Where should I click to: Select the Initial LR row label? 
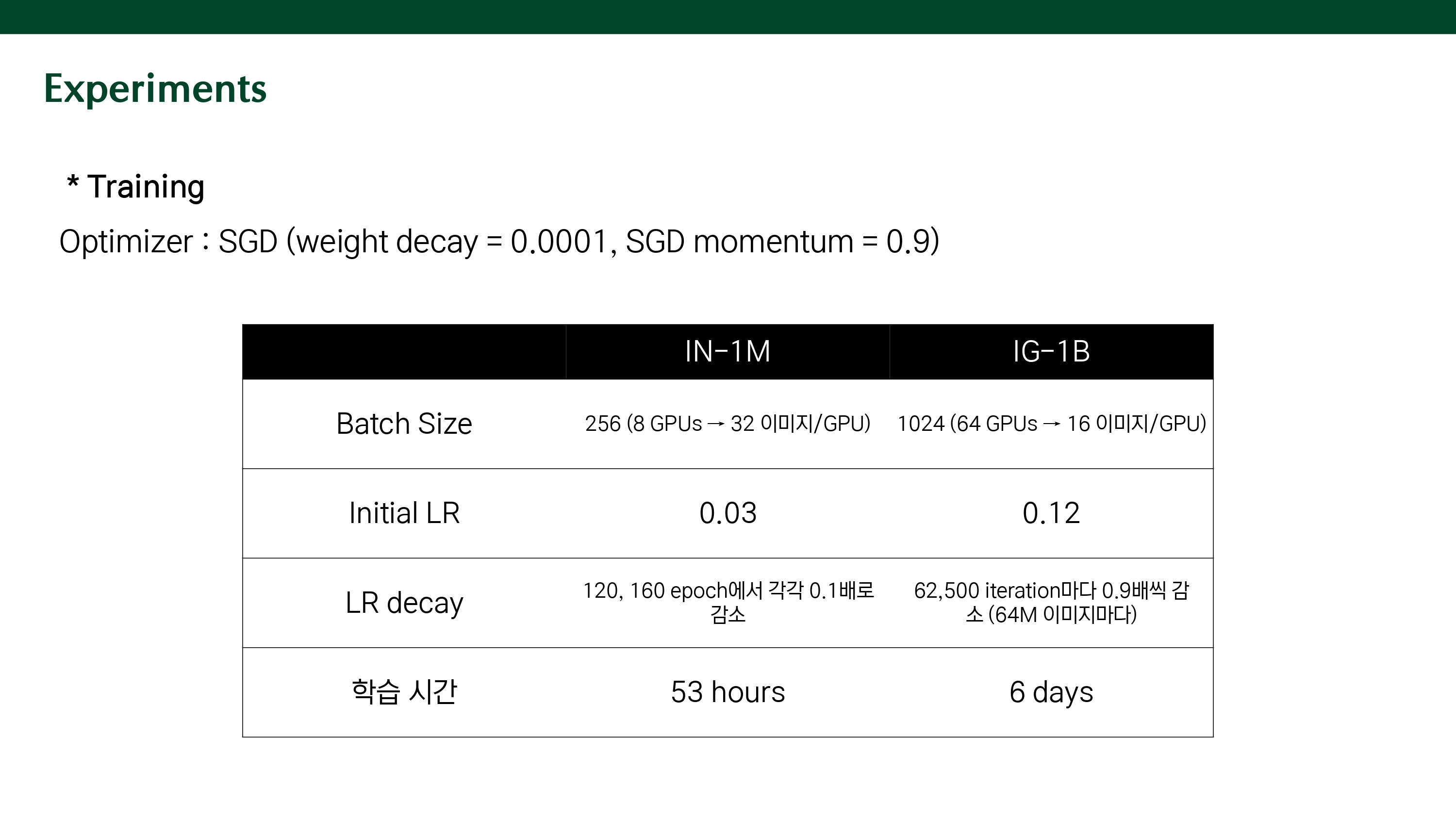(404, 513)
